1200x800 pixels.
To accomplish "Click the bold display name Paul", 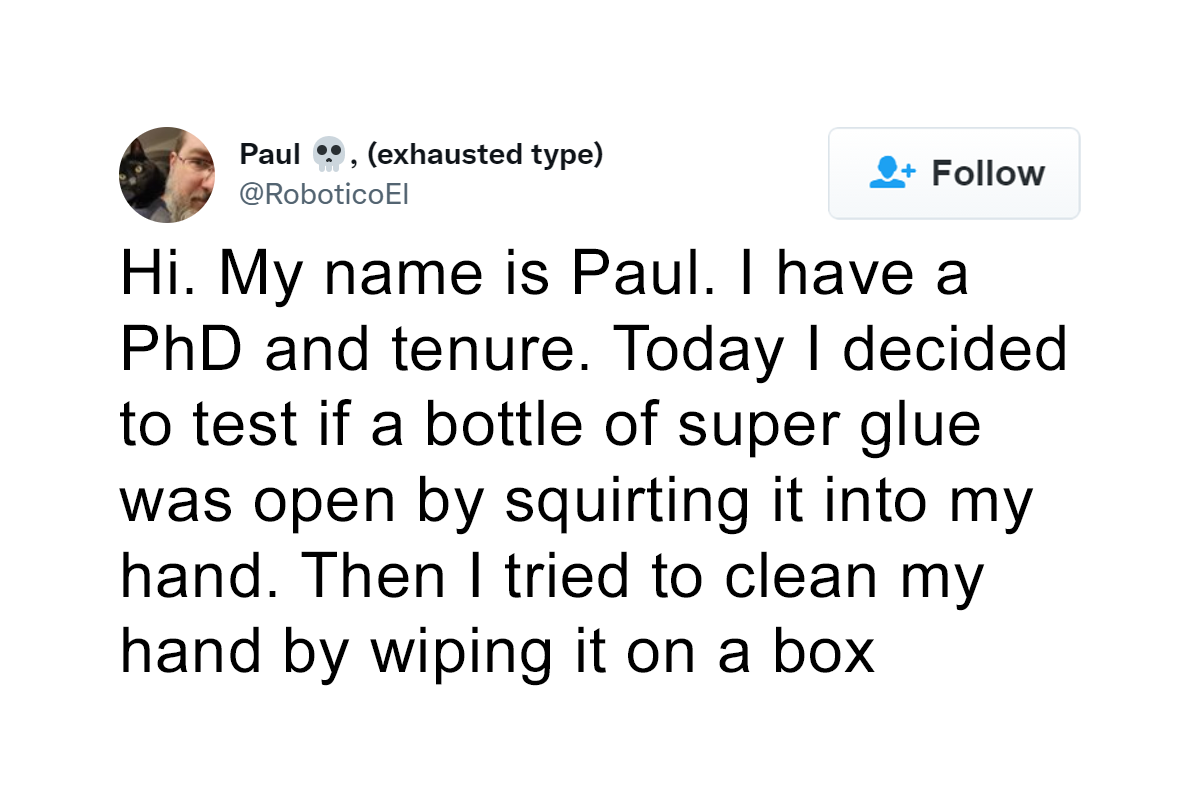I will click(x=270, y=155).
